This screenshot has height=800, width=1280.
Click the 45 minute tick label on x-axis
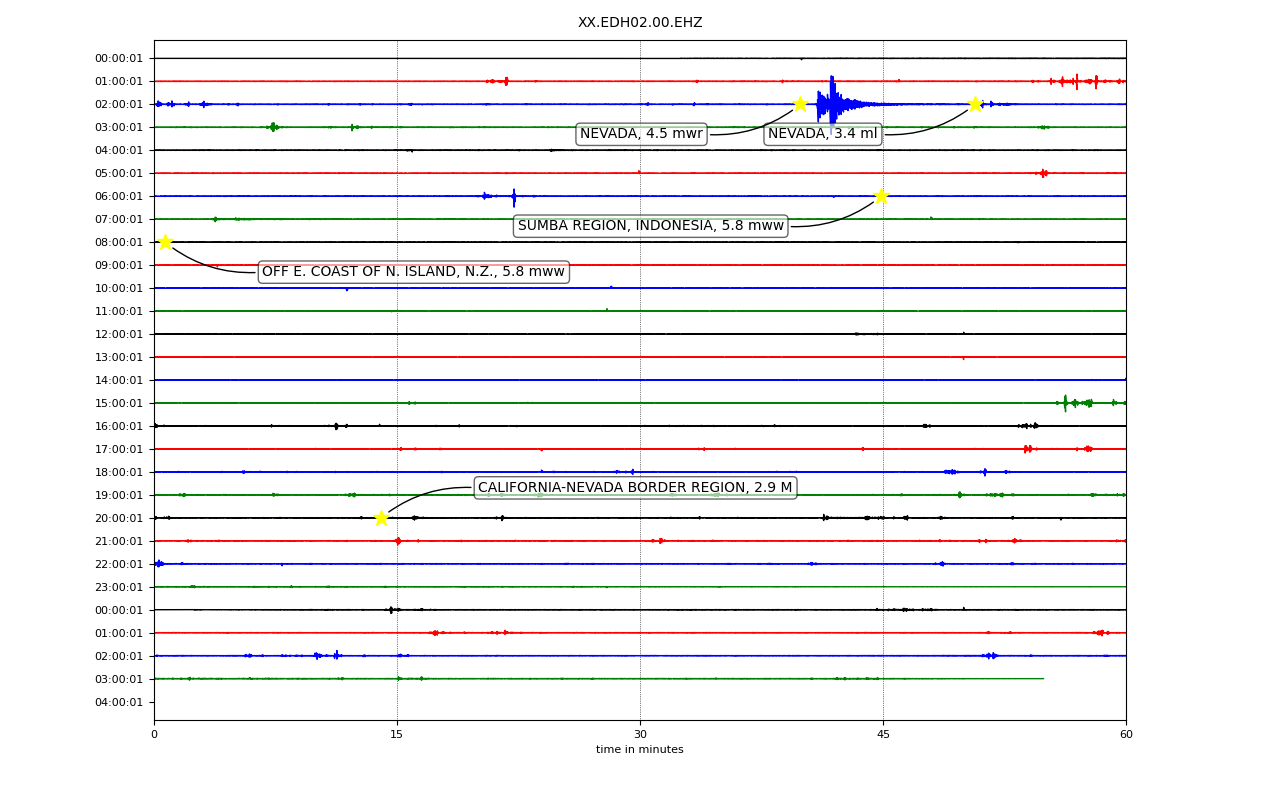883,735
